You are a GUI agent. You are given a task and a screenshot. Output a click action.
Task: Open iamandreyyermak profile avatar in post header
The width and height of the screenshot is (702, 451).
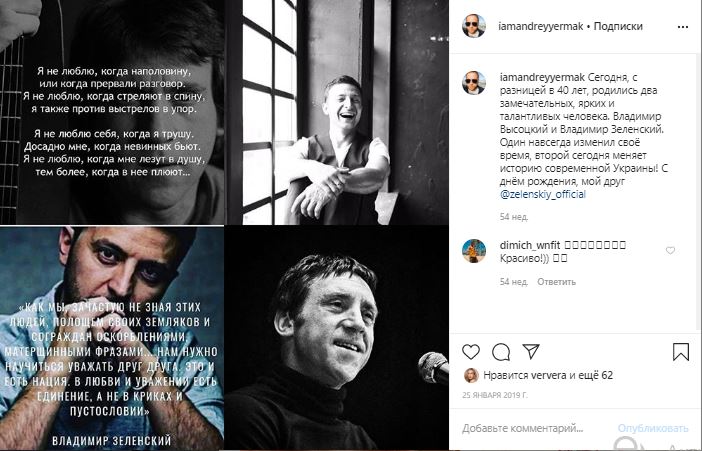point(475,26)
